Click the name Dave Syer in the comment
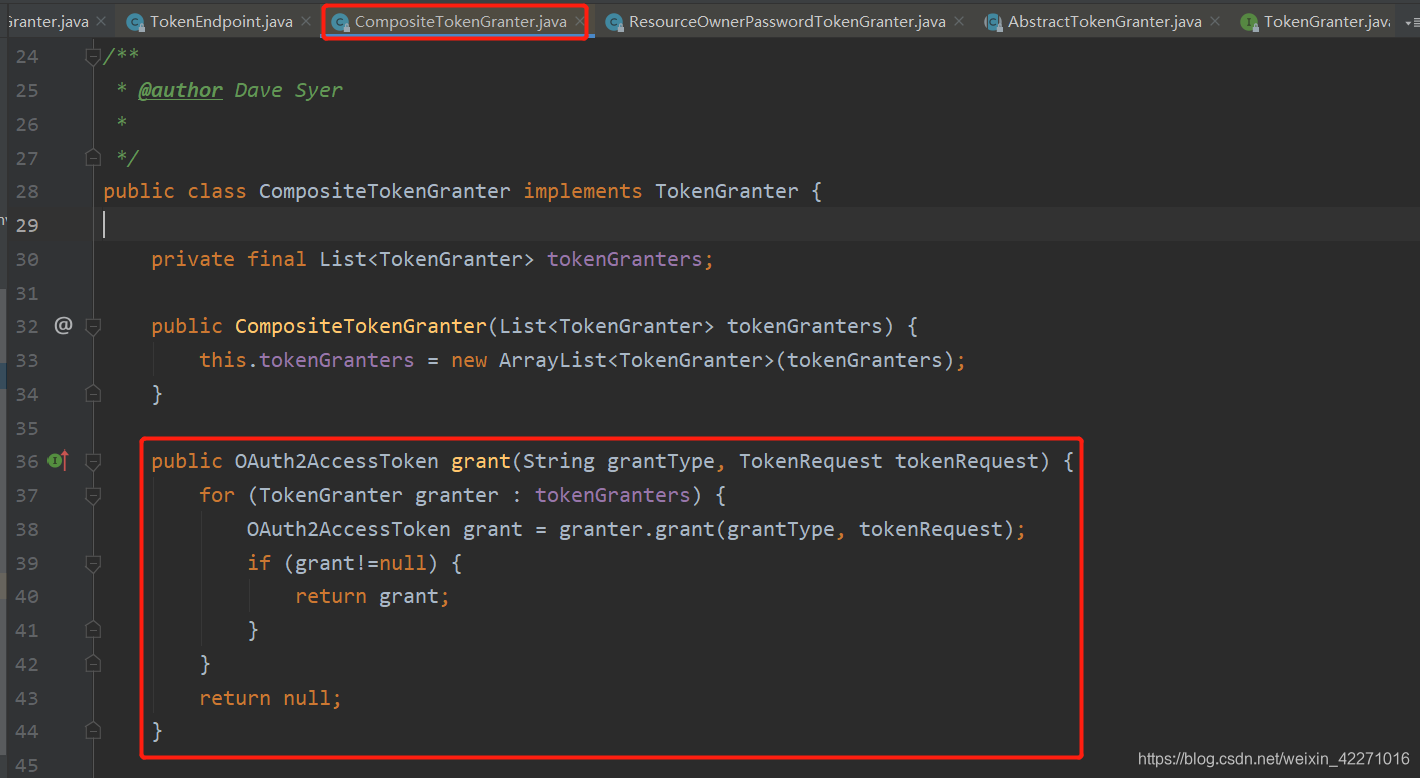The height and width of the screenshot is (778, 1420). point(289,90)
